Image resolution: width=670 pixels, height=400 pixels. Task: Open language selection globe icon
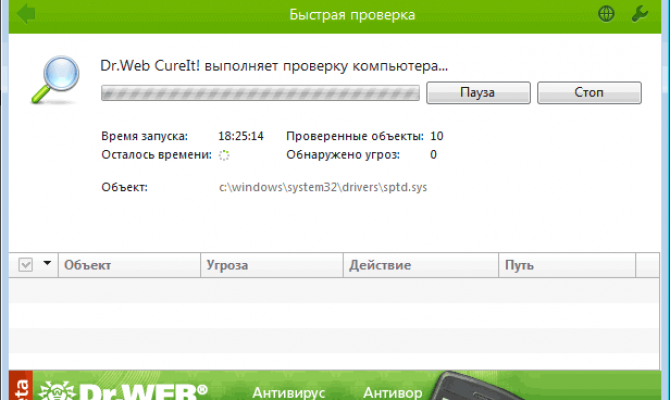[x=606, y=14]
